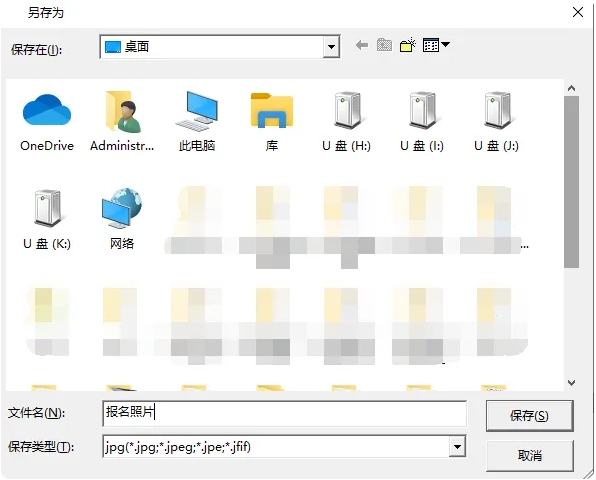Click the 保存(S) button
Viewport: 596px width, 480px height.
coord(529,416)
